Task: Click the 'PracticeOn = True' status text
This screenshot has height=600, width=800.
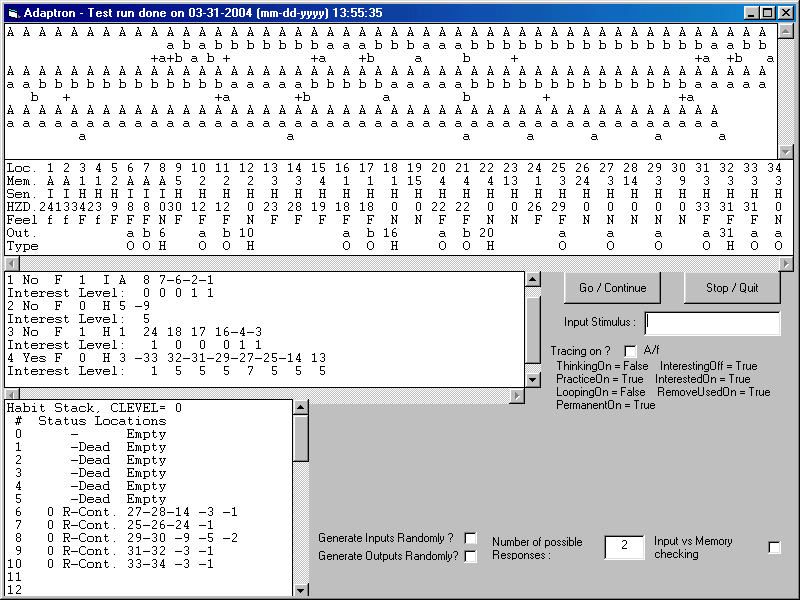Action: (599, 379)
